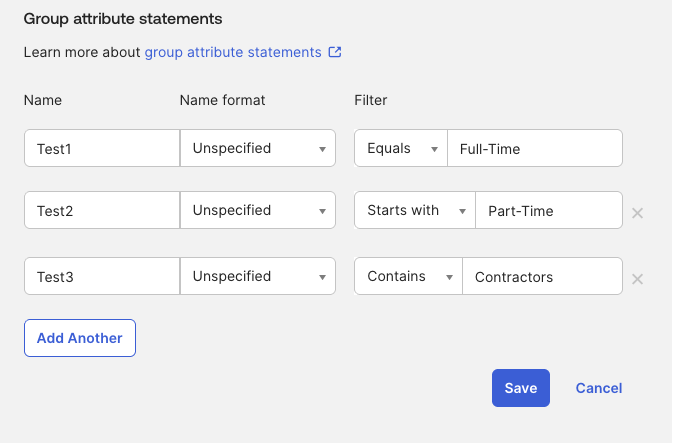Select the Test3 name text box
Screen dimensions: 676x444
[x=101, y=276]
